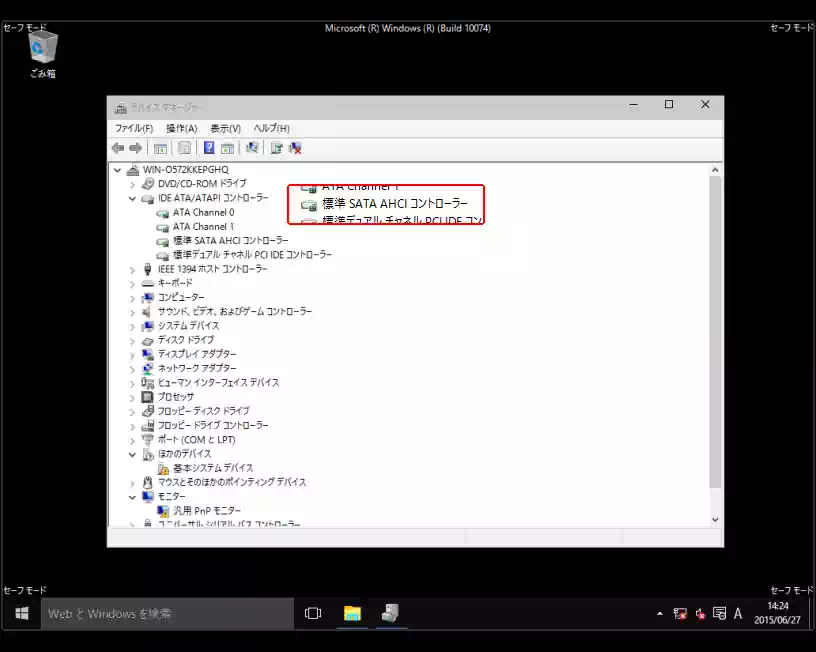Open the ヘルプ(H) menu

[x=272, y=128]
